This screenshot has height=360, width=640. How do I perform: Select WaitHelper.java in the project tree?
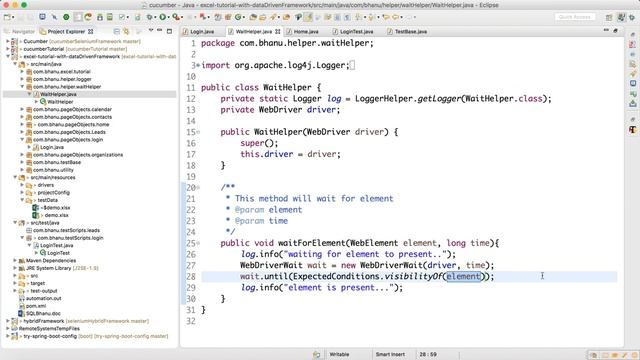tap(58, 94)
